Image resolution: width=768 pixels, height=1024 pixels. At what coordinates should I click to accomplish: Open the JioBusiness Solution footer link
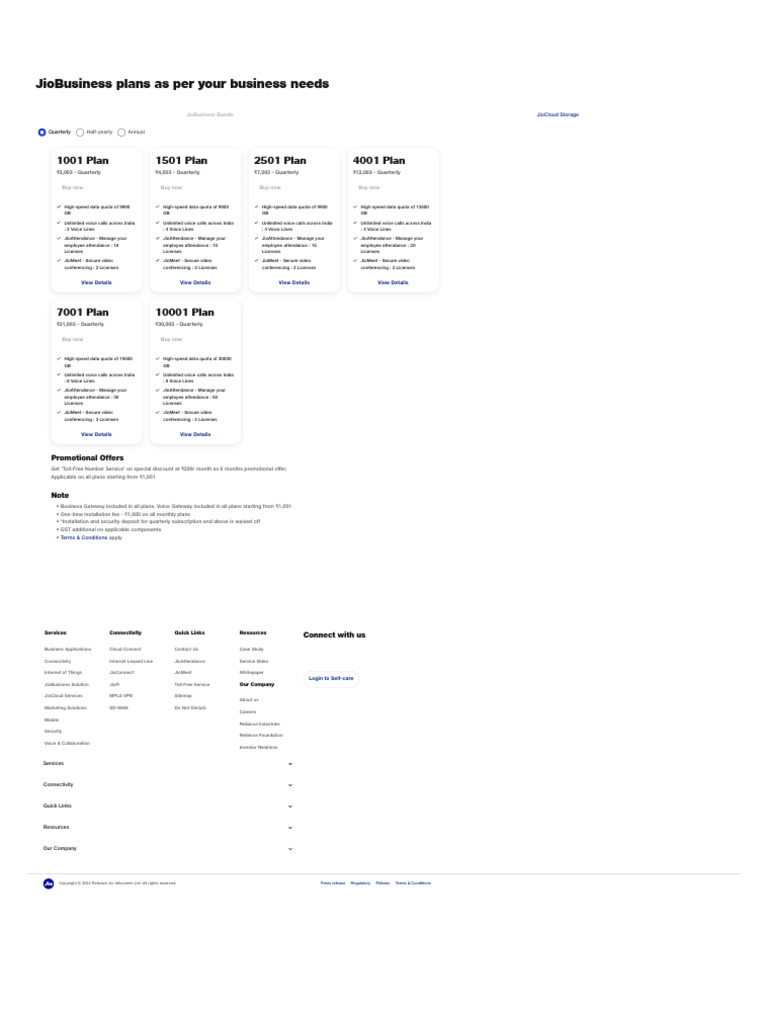[66, 684]
